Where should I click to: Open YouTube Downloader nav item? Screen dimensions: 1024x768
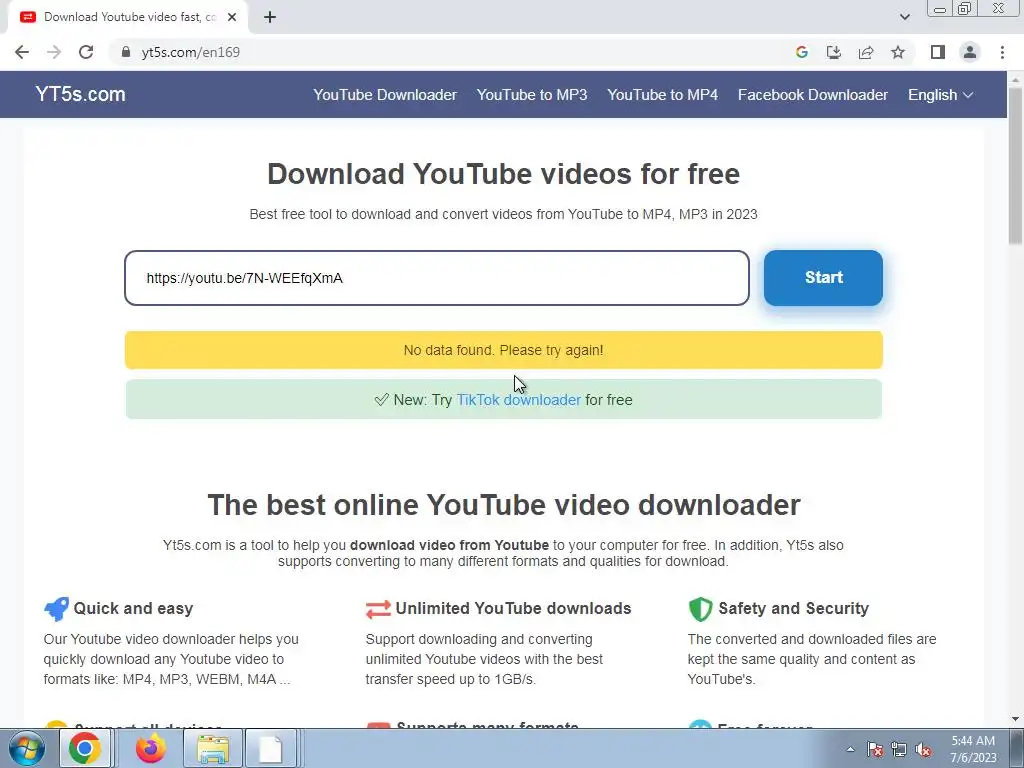pos(385,95)
